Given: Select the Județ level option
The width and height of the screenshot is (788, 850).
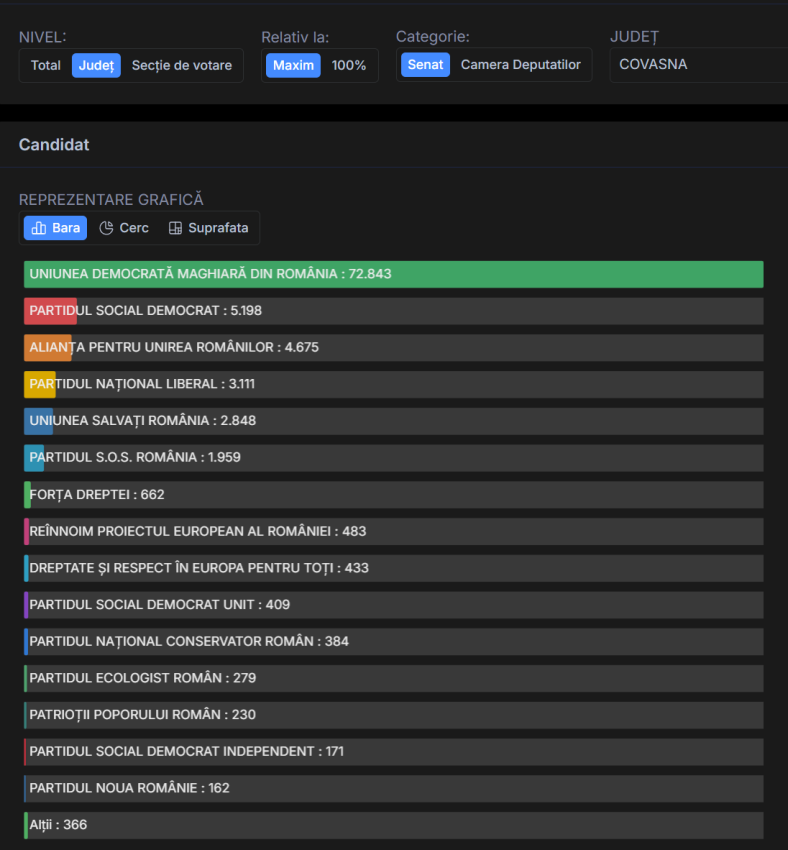Looking at the screenshot, I should click(x=96, y=66).
